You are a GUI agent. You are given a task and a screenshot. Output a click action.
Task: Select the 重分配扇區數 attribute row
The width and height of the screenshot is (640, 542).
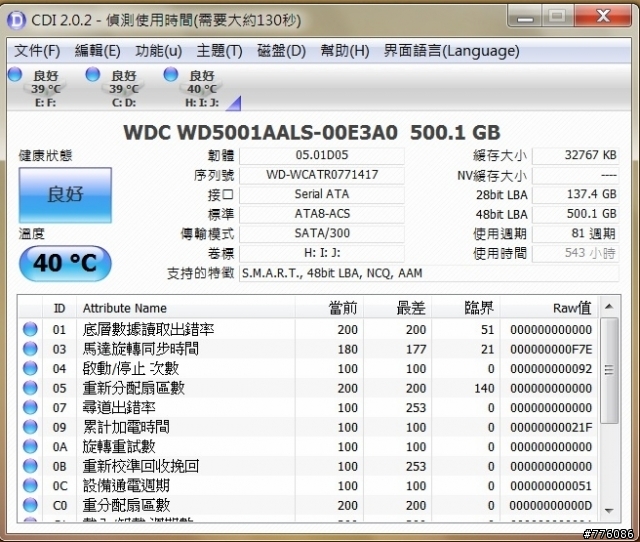pos(308,505)
